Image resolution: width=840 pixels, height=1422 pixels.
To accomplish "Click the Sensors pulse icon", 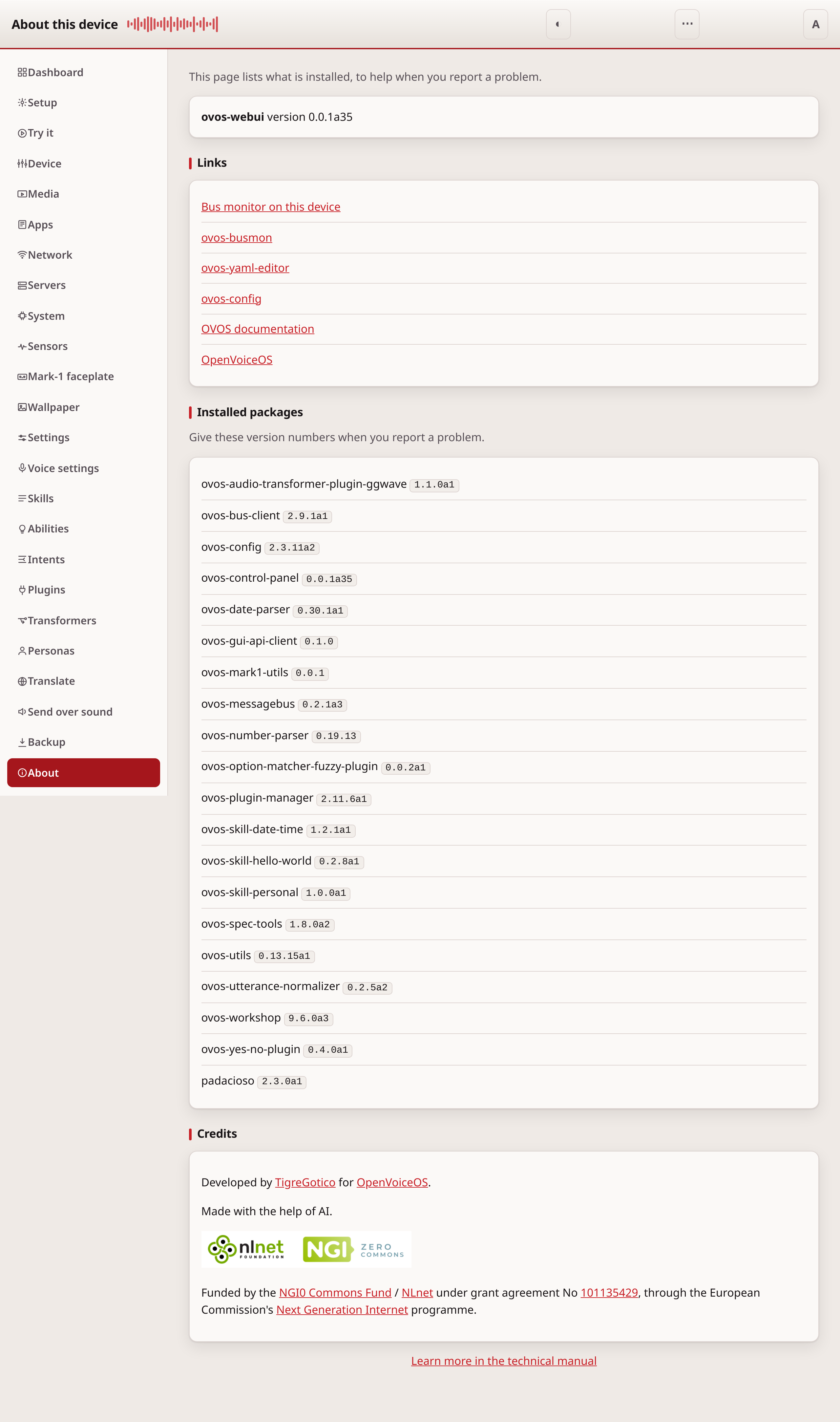I will pyautogui.click(x=22, y=346).
